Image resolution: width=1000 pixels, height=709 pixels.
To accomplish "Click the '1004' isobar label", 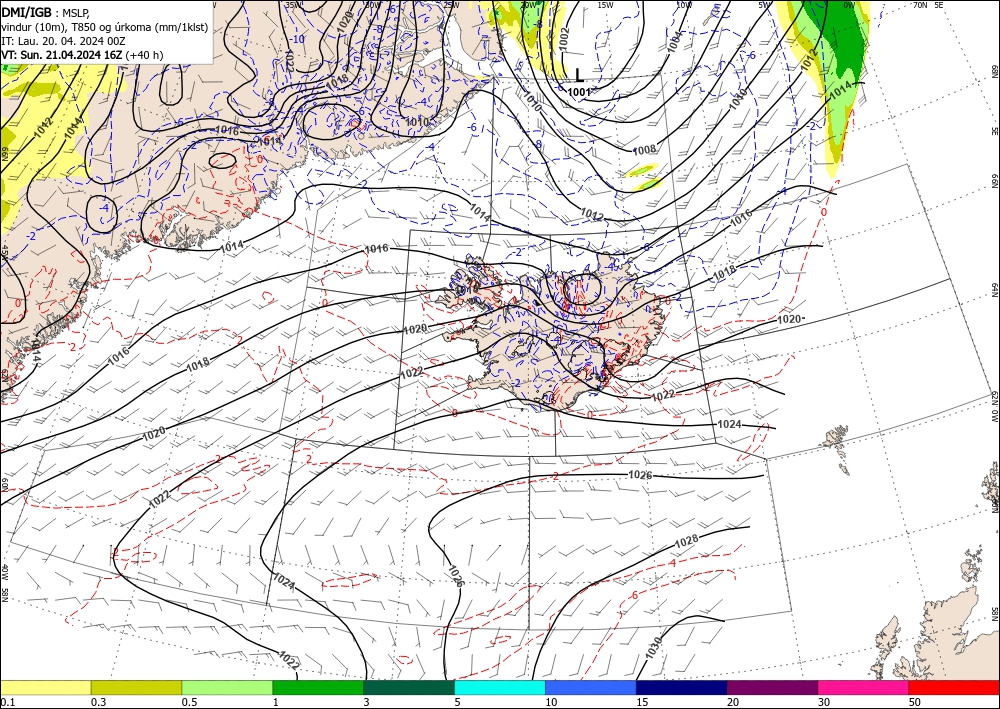I will point(674,41).
